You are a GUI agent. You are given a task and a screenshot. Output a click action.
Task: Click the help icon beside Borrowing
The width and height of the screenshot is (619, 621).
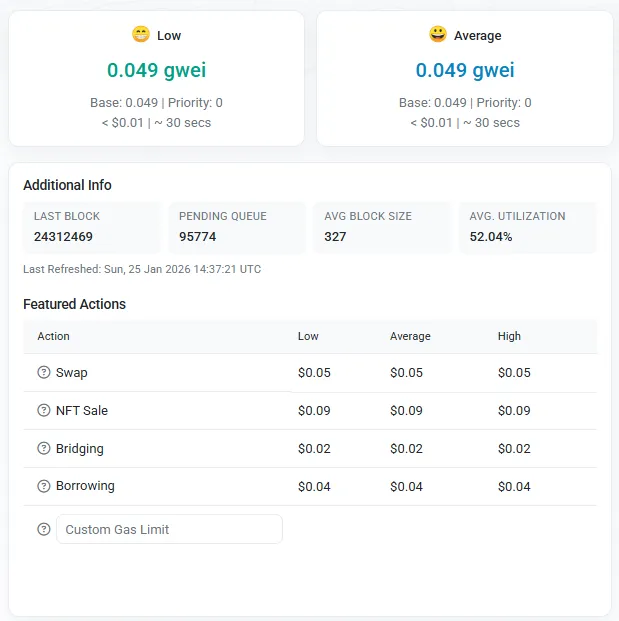[x=44, y=486]
